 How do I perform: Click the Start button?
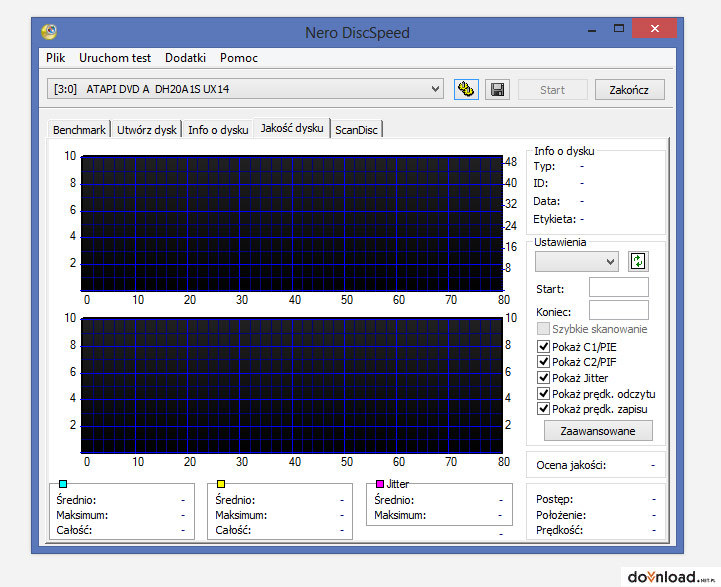552,90
